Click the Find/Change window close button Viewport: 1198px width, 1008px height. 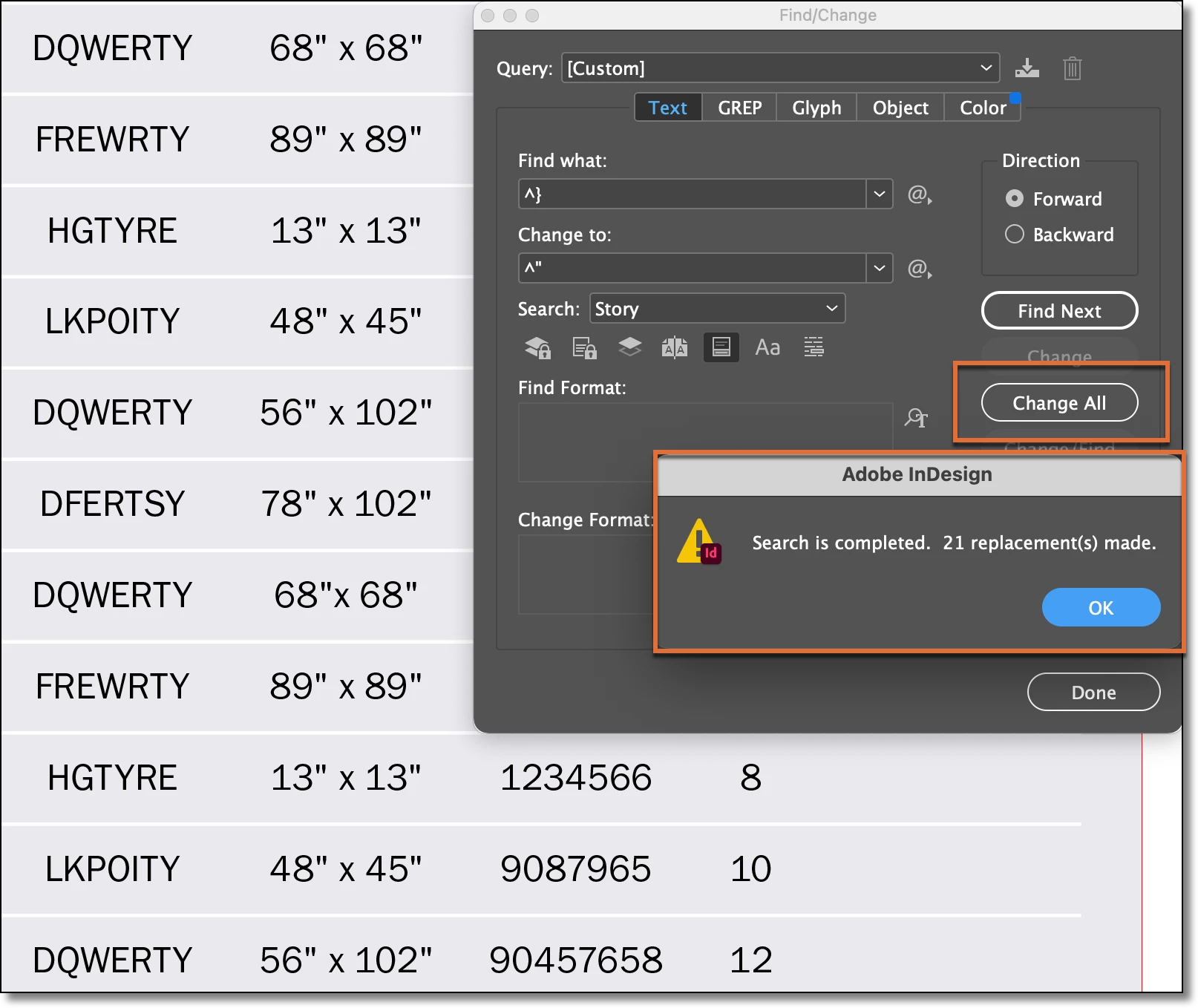click(488, 16)
